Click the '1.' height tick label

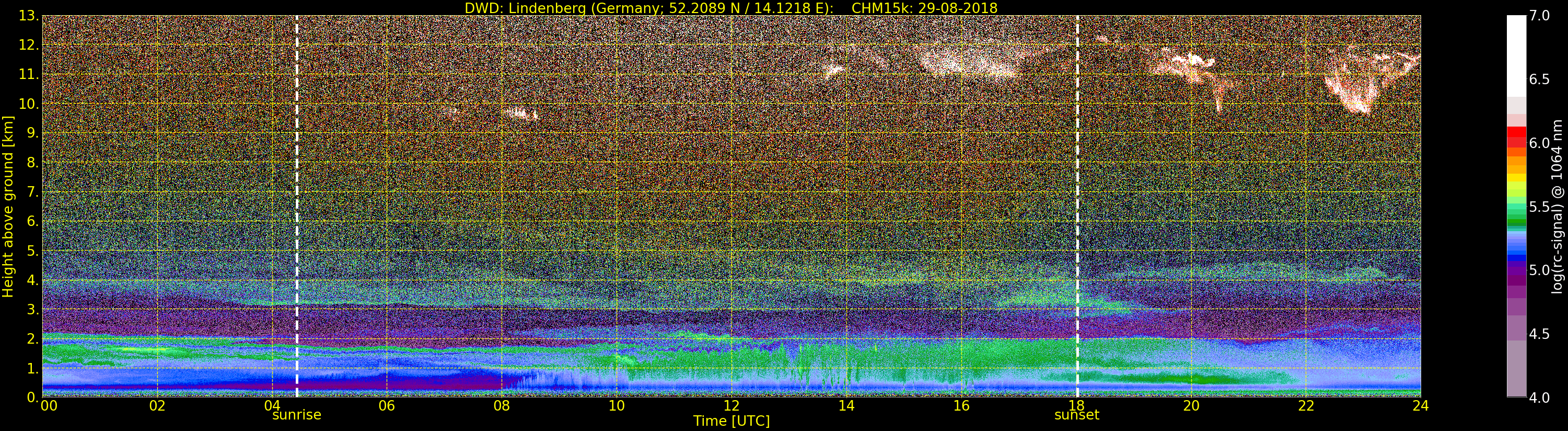click(x=33, y=368)
